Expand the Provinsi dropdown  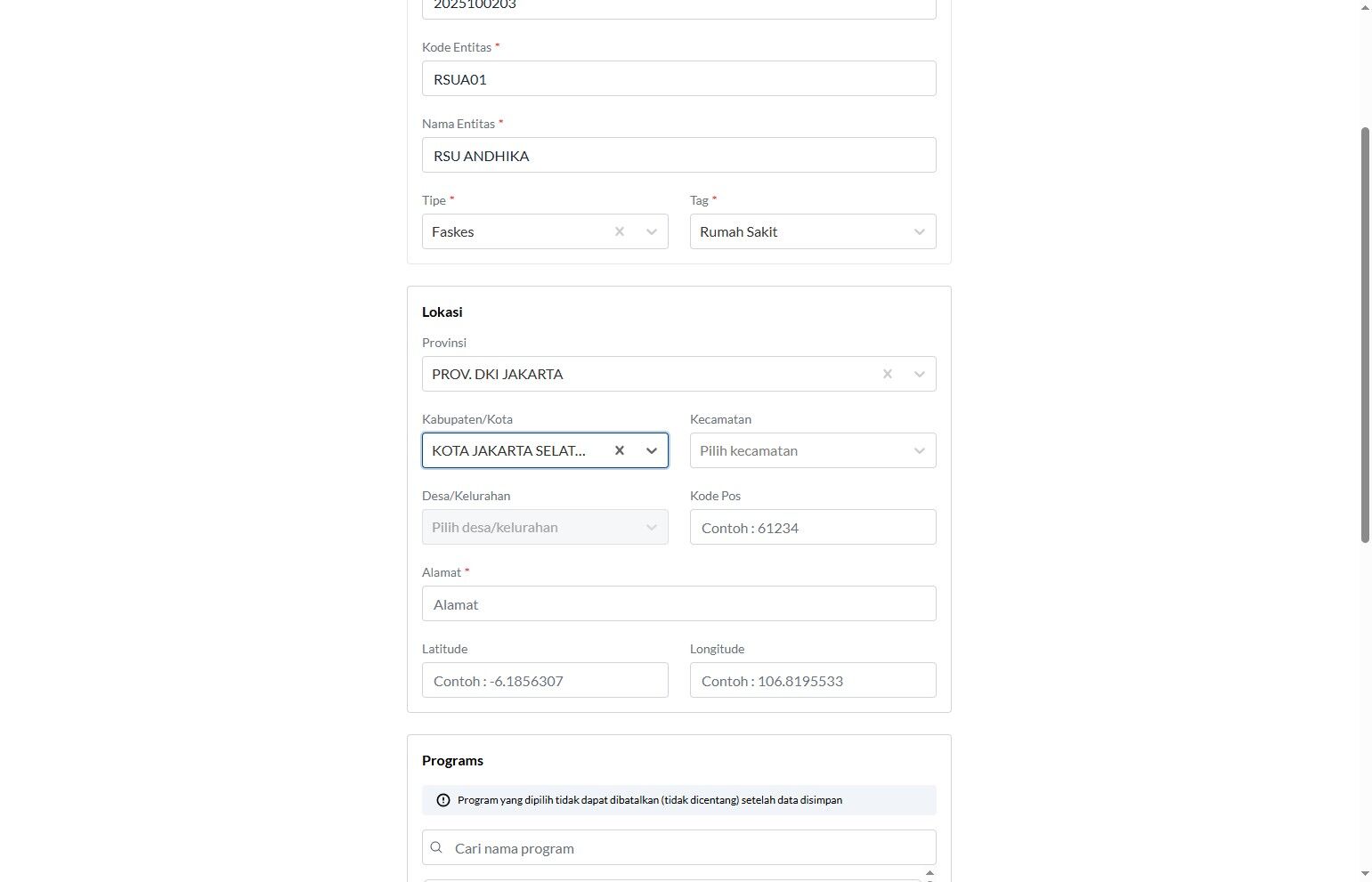pyautogui.click(x=919, y=374)
